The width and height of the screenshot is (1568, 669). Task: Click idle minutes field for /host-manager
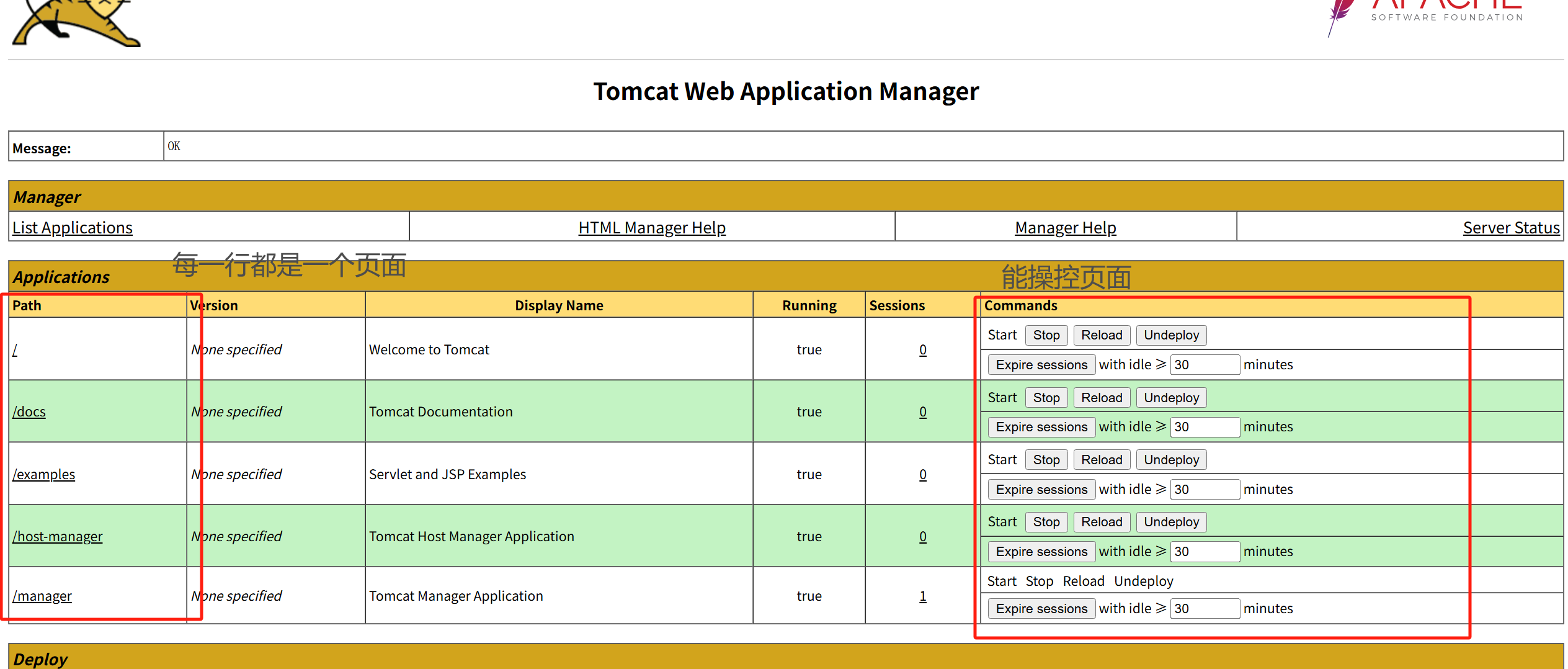tap(1205, 552)
